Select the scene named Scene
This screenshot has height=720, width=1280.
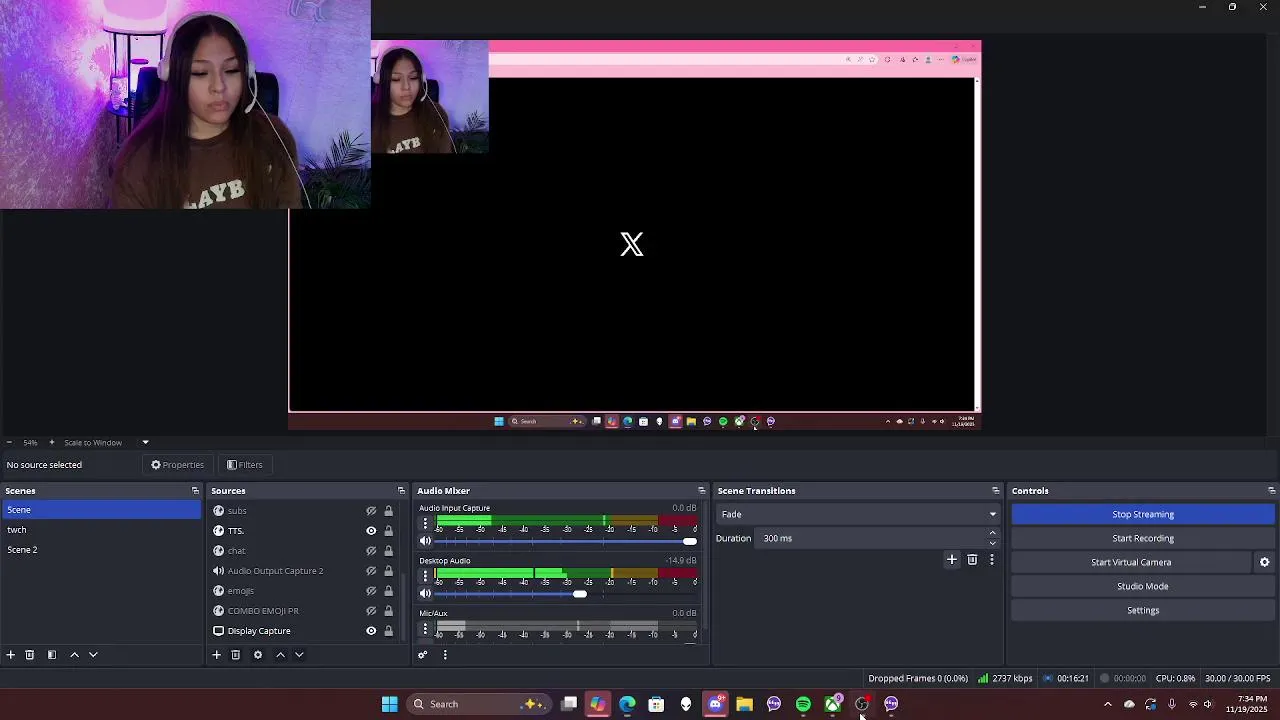point(100,510)
